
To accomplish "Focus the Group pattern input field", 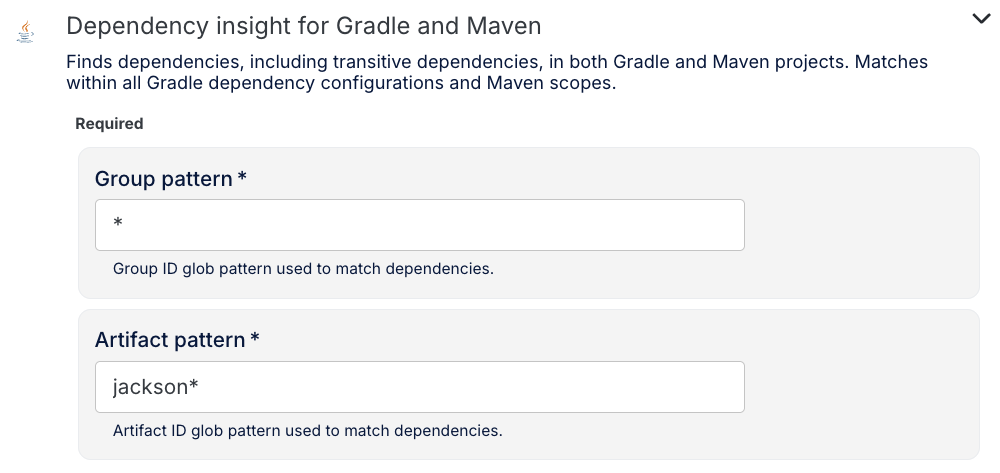I will [420, 225].
